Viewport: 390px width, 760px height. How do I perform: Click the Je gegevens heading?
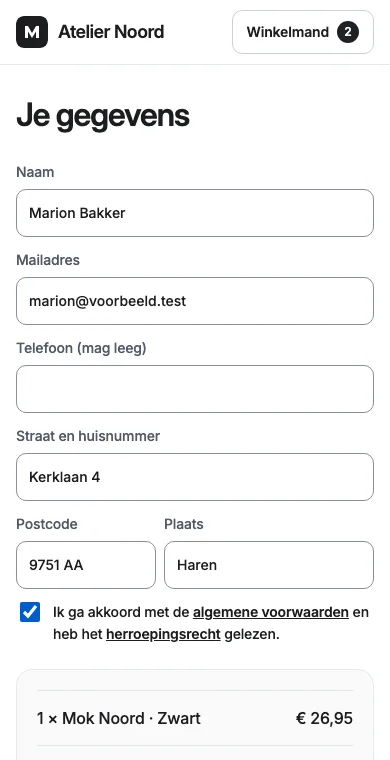click(103, 116)
